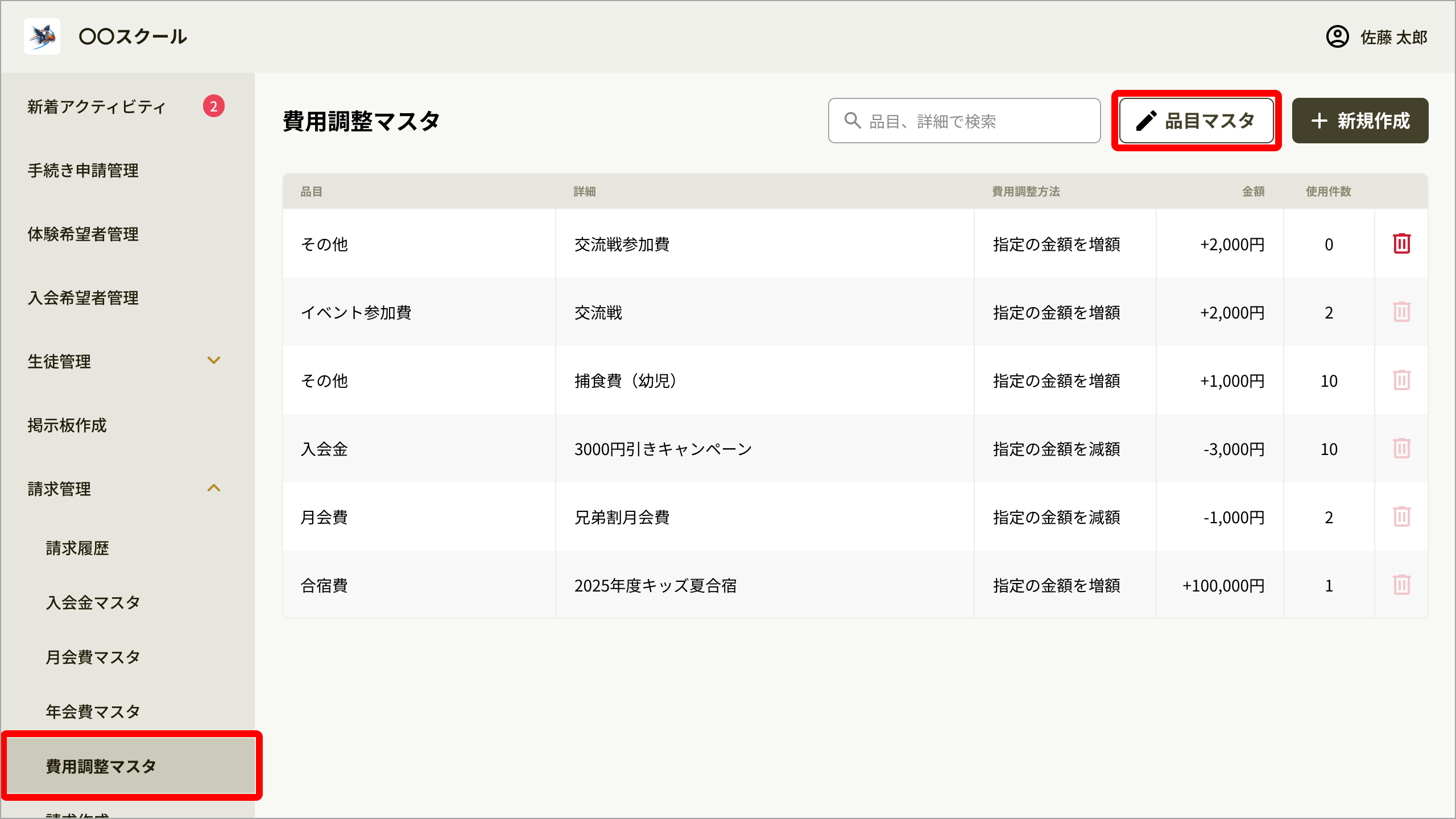Click the 品目マスタ edit button

1196,121
